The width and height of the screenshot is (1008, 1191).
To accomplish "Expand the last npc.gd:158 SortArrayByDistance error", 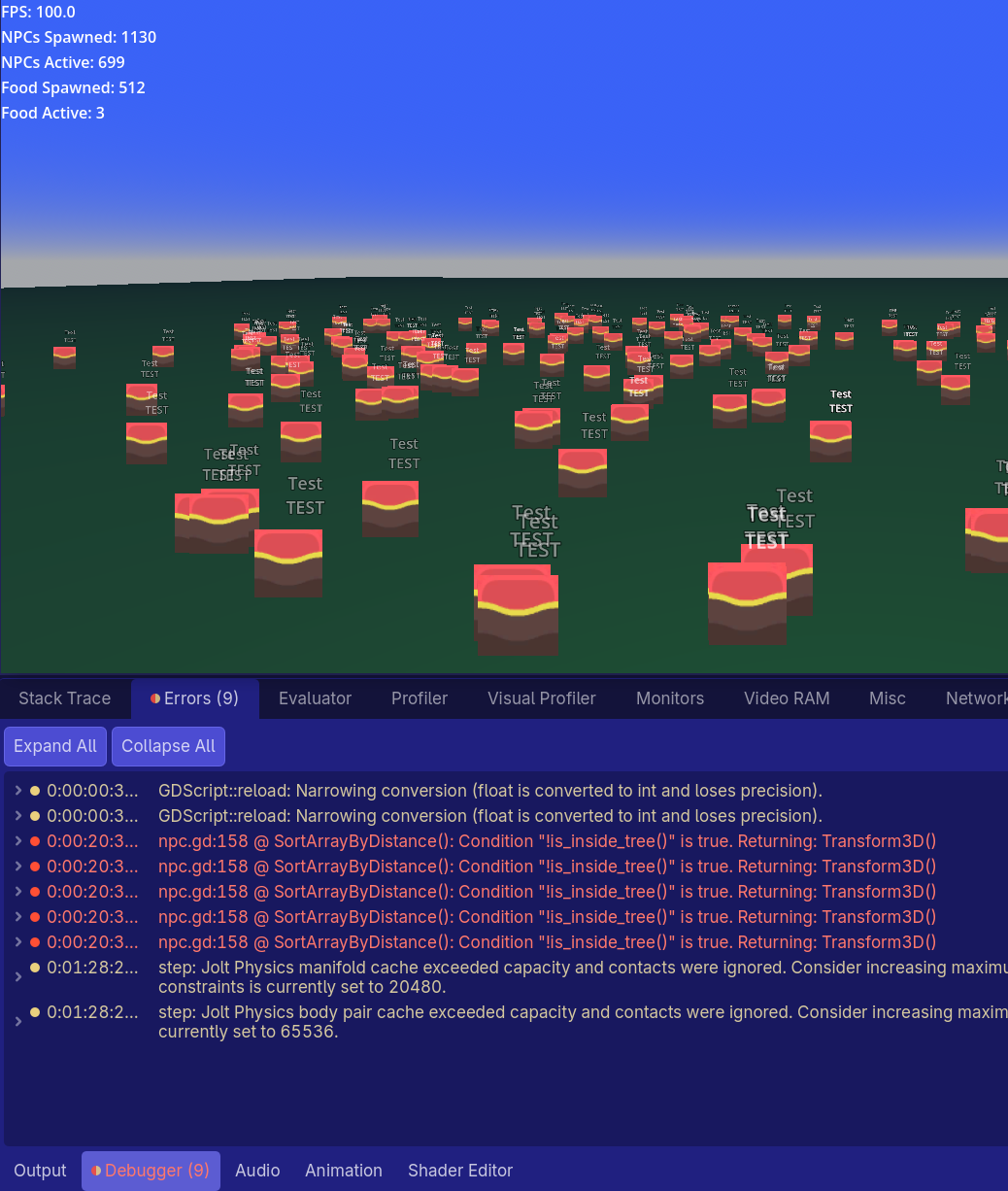I will pos(17,942).
